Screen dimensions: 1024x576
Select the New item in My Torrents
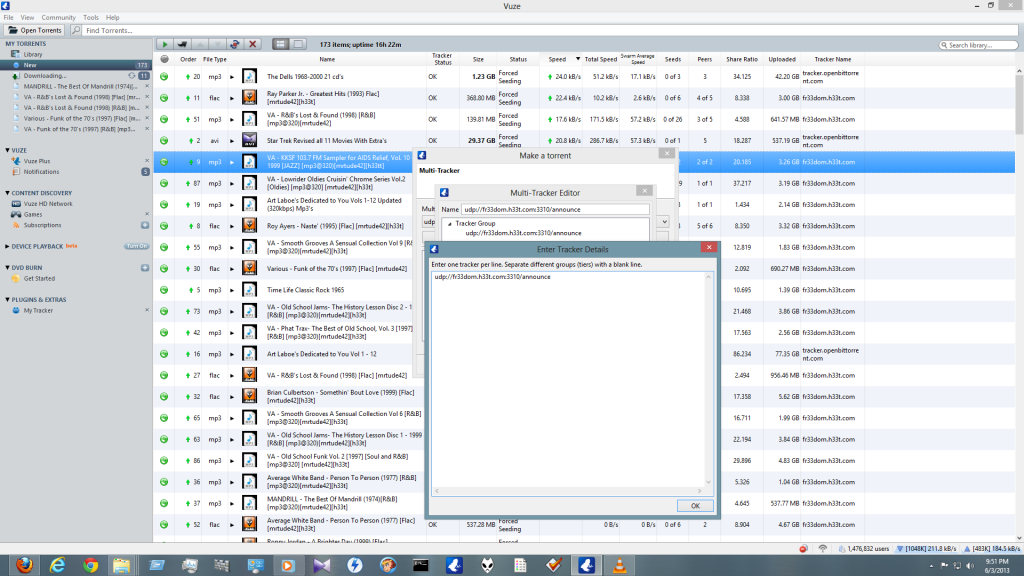(x=76, y=65)
